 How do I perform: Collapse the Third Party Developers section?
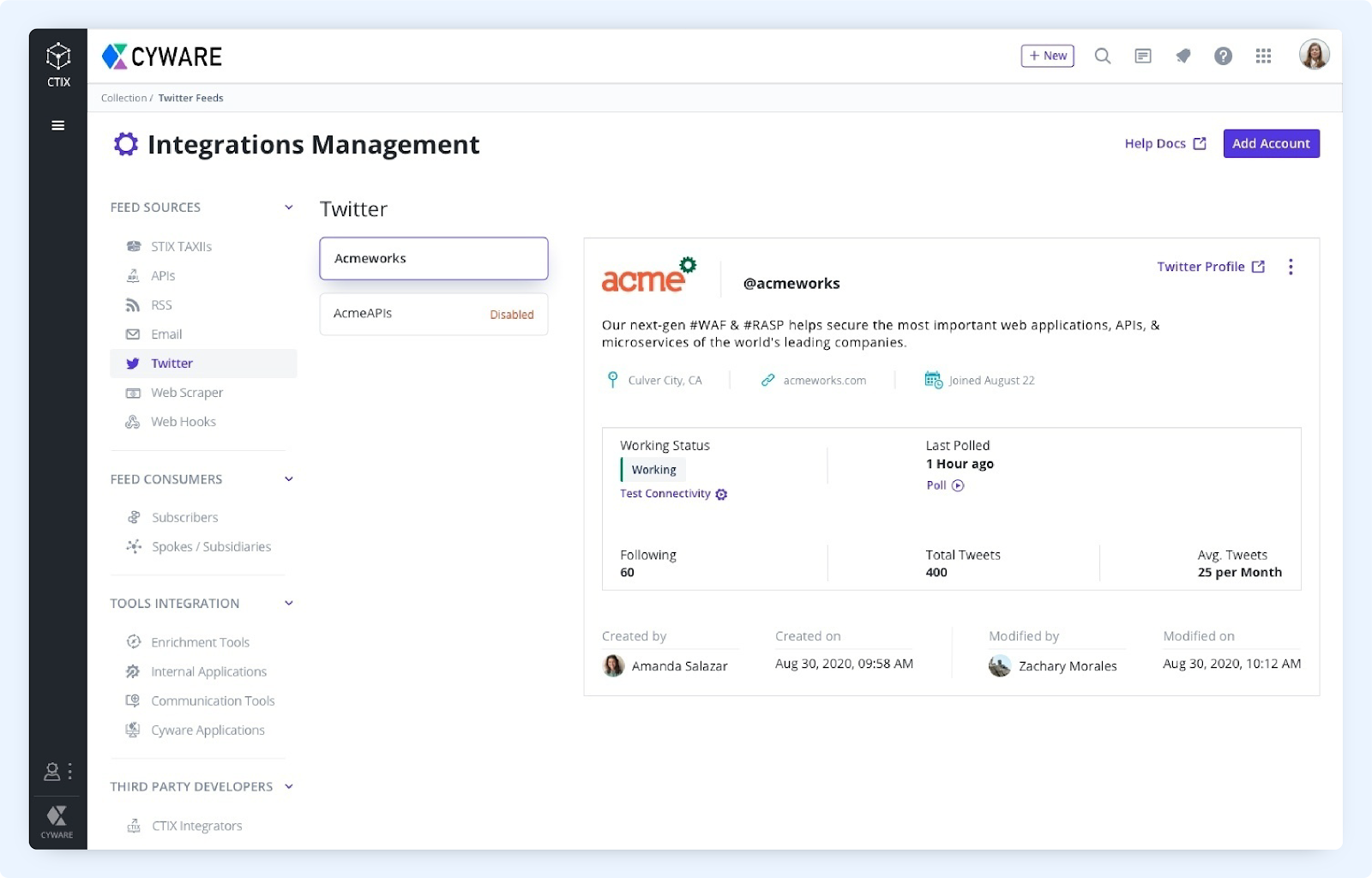[x=289, y=786]
